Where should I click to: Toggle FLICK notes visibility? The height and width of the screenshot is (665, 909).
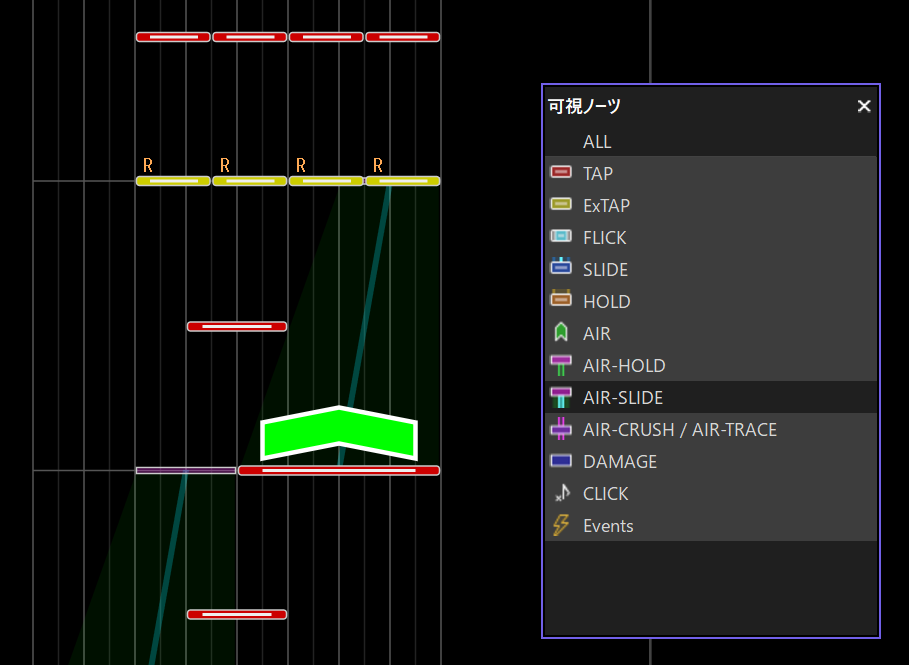coord(711,237)
